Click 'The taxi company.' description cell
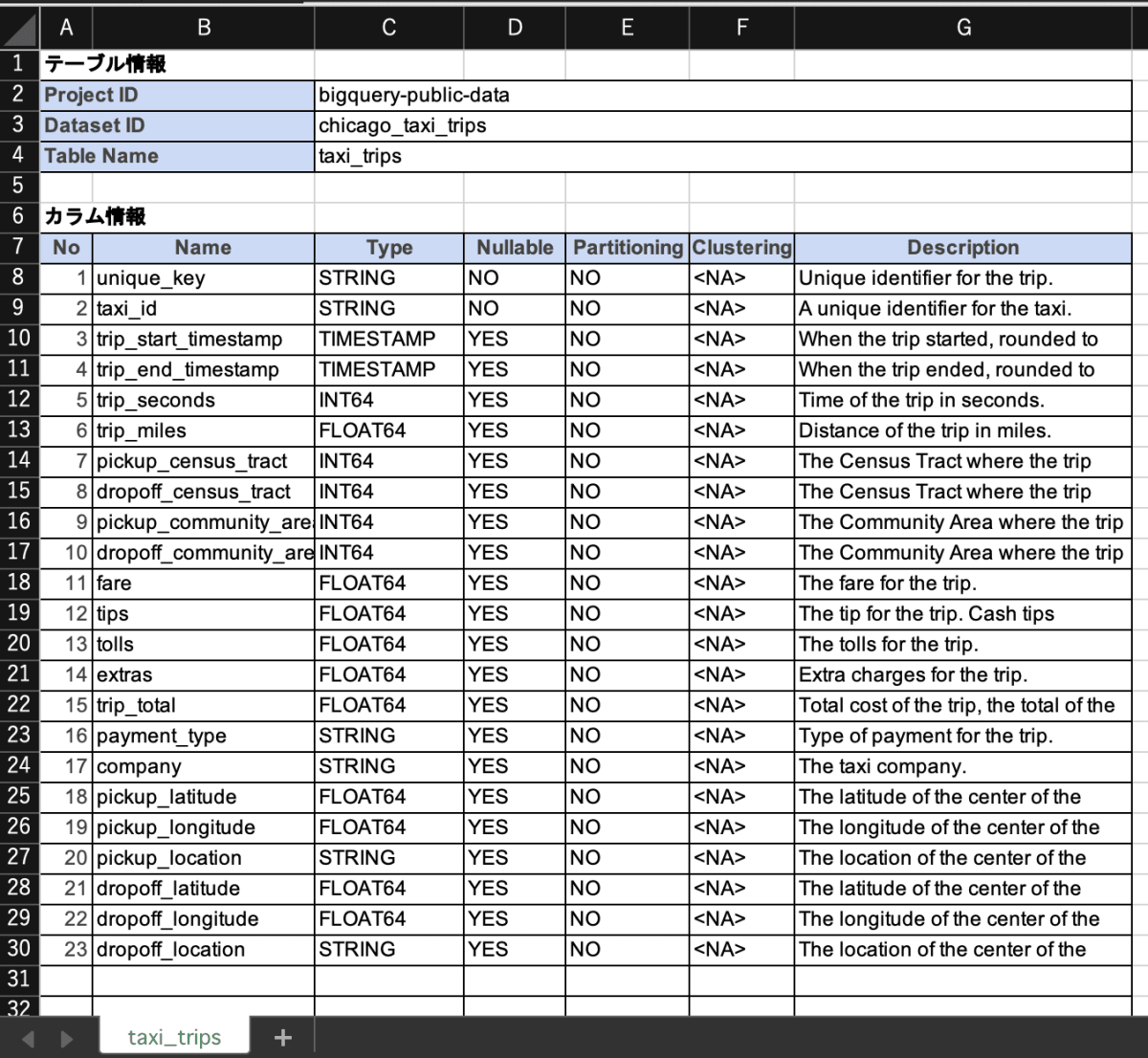This screenshot has height=1058, width=1148. tap(963, 766)
